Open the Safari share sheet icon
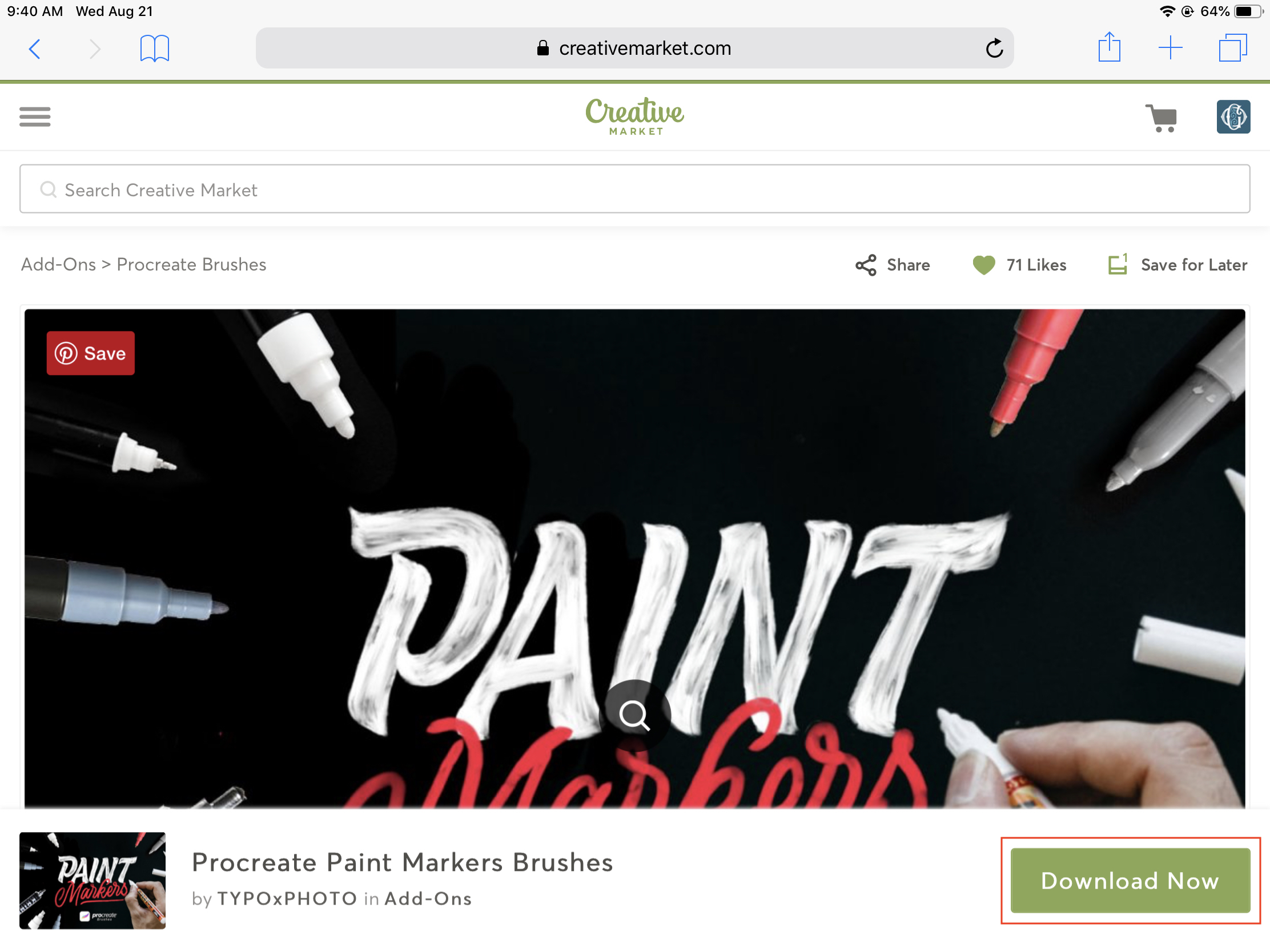The width and height of the screenshot is (1270, 952). [1109, 47]
